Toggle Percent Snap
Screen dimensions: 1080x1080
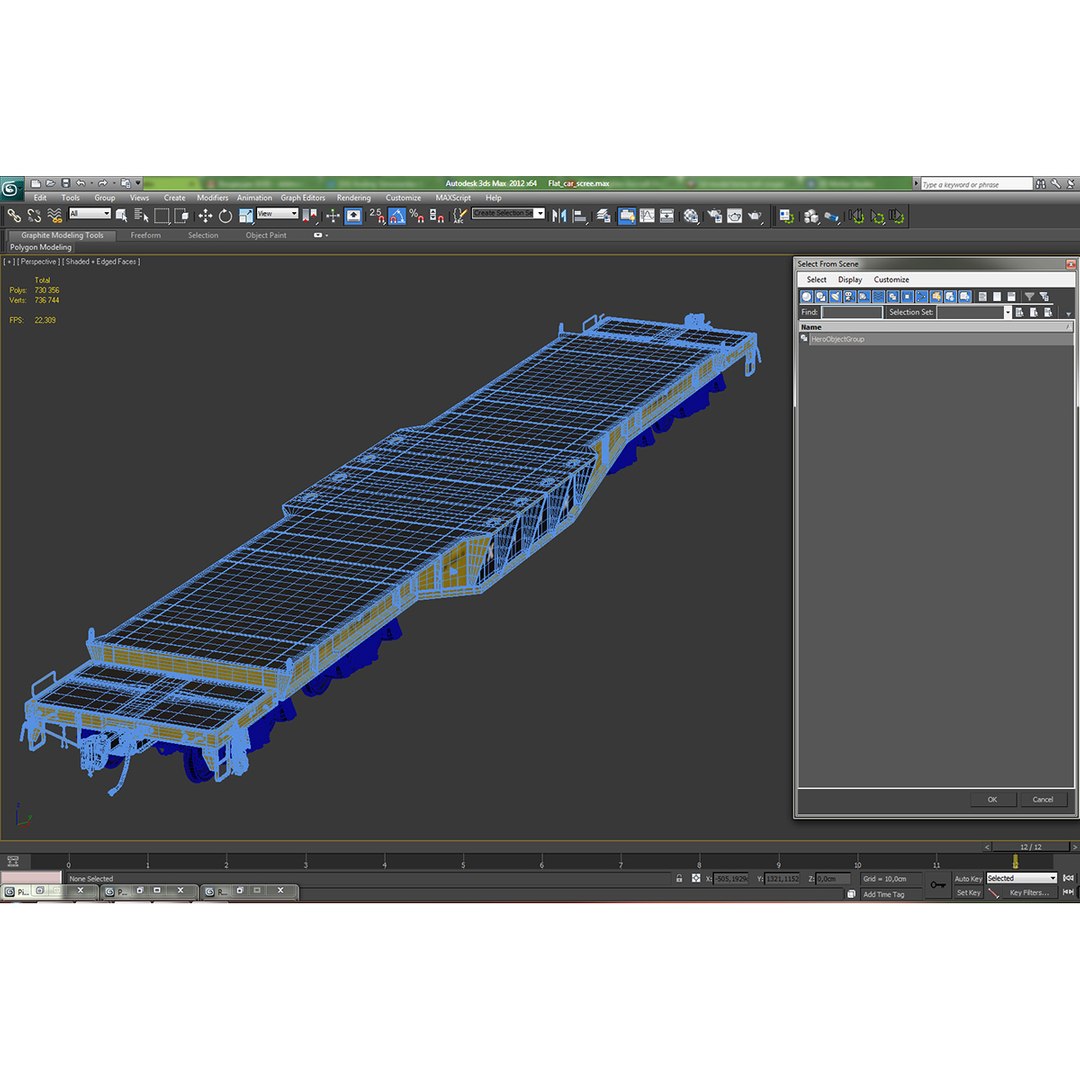click(417, 216)
